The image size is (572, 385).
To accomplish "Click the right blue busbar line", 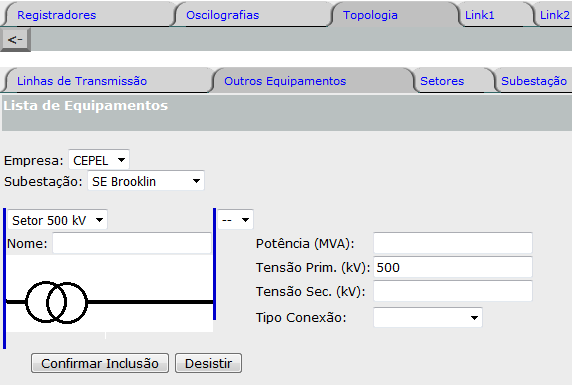I will click(x=214, y=264).
